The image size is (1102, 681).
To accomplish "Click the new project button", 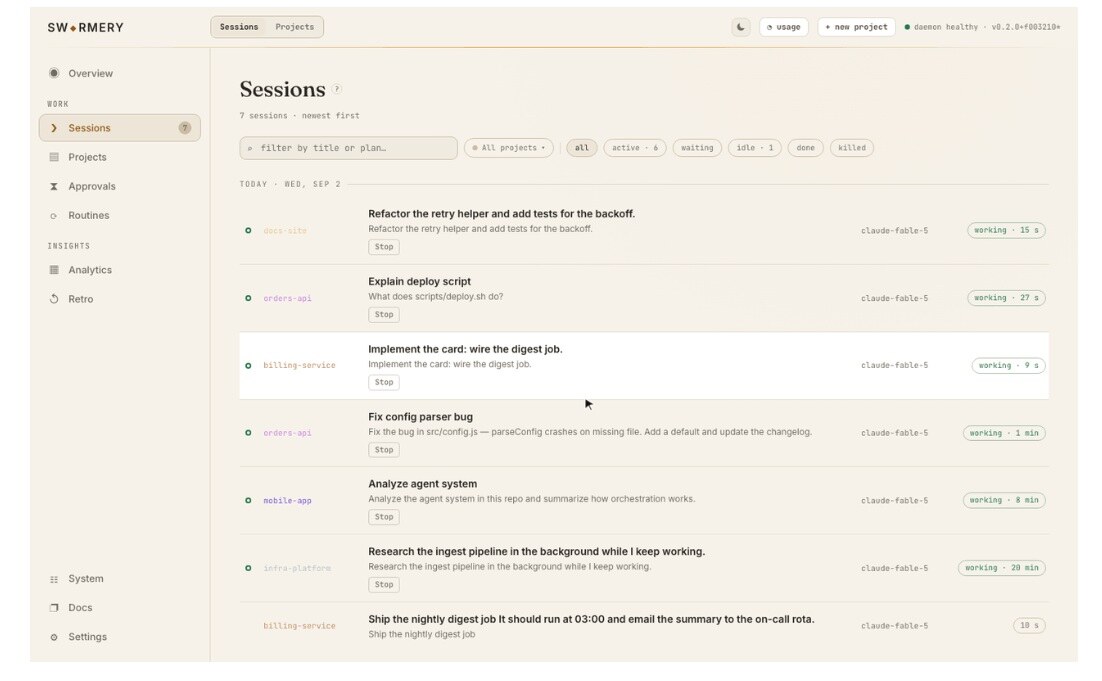I will click(x=856, y=27).
